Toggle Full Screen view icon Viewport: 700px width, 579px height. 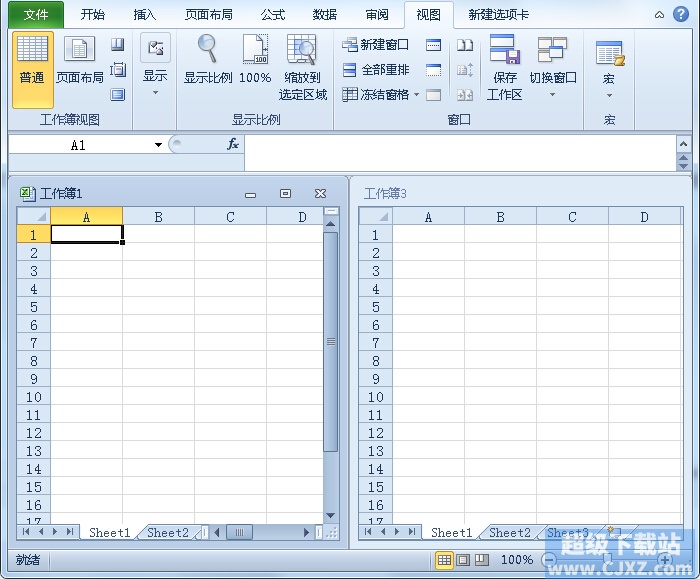click(x=118, y=95)
